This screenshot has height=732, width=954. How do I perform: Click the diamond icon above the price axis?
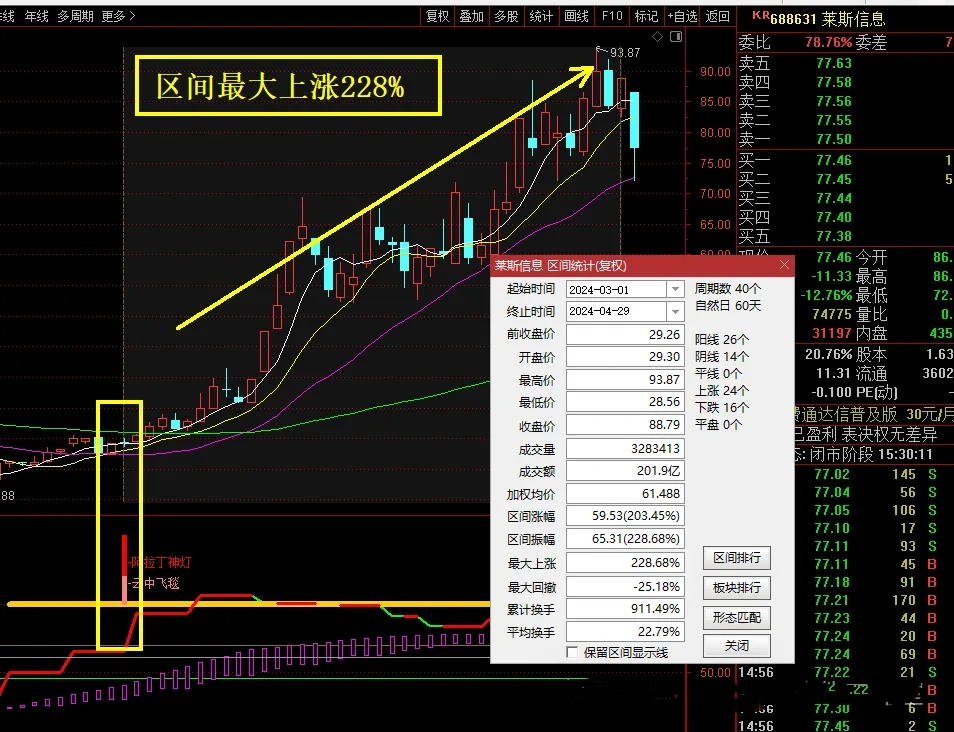point(657,37)
